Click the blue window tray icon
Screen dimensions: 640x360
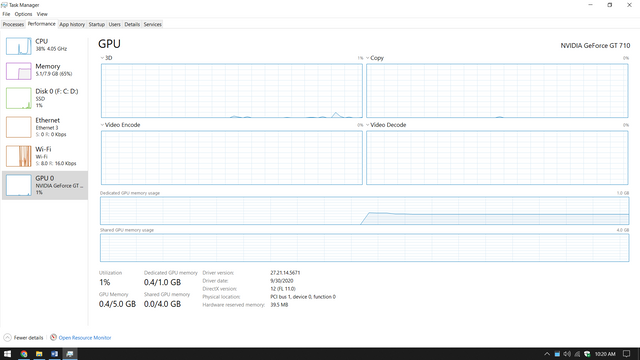click(x=557, y=354)
